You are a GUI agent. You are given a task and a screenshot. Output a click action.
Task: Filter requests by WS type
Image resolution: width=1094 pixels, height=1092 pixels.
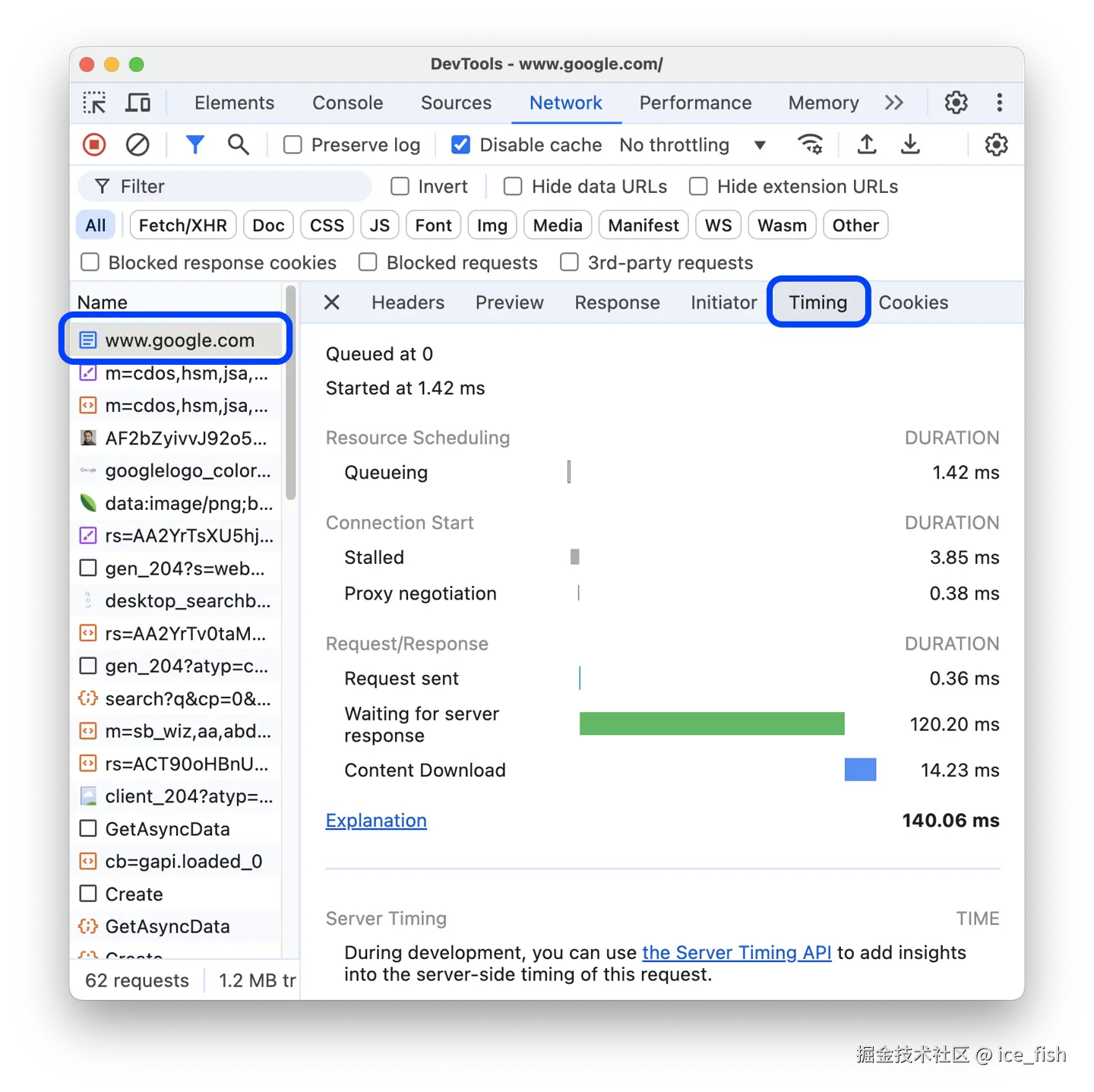point(719,226)
